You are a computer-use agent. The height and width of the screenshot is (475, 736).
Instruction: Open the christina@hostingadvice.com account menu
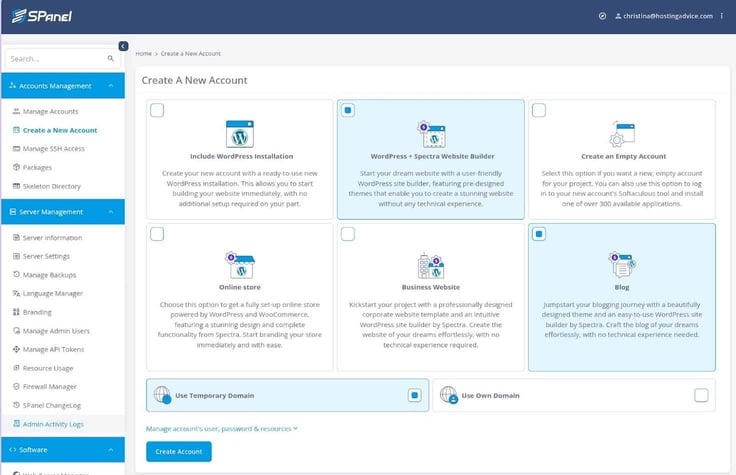[x=664, y=16]
